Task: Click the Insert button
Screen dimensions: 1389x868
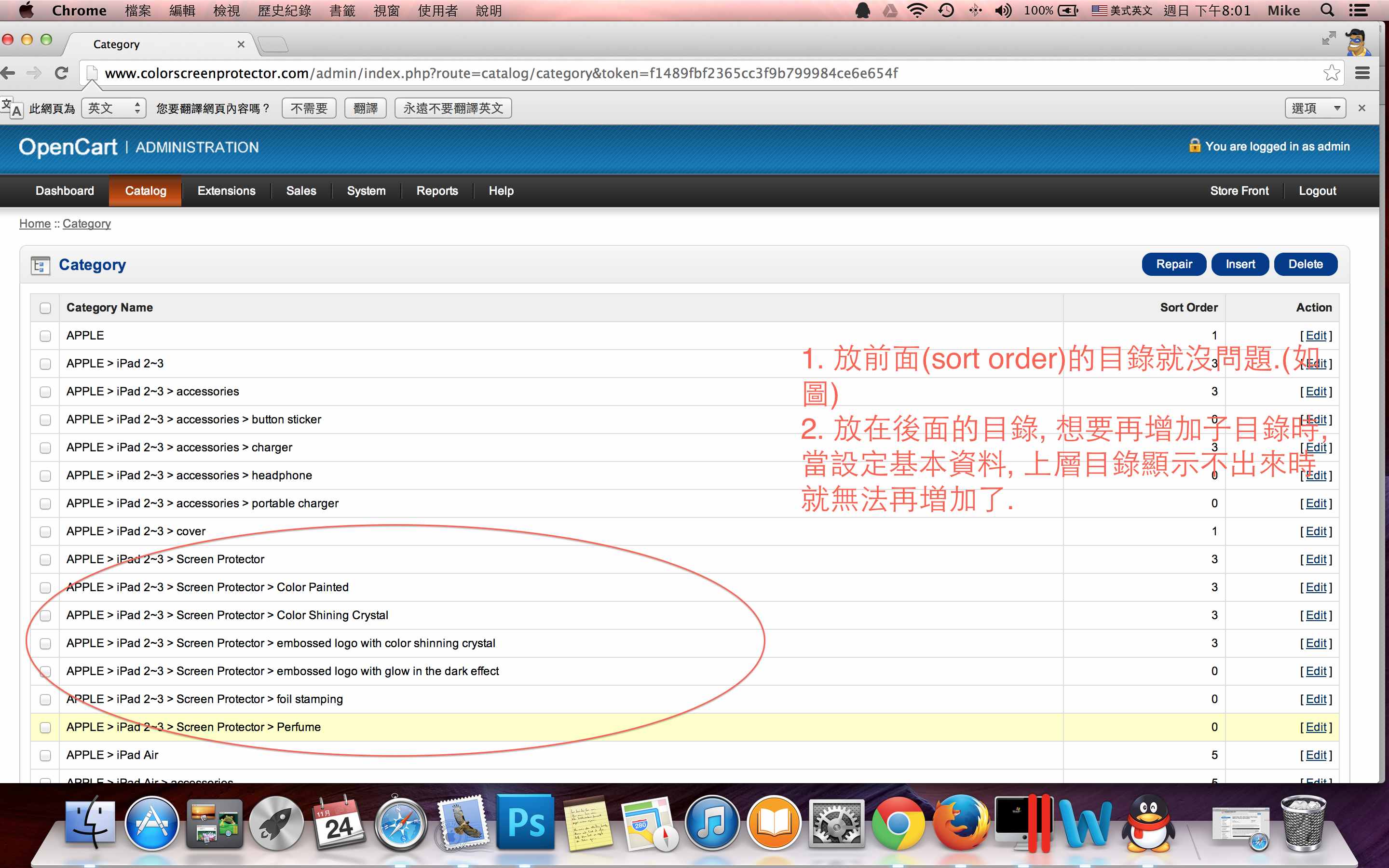Action: [1240, 264]
